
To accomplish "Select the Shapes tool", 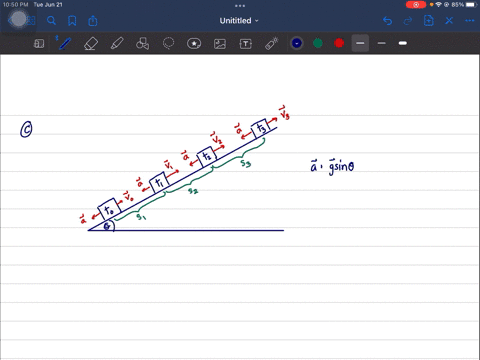I will pos(142,43).
